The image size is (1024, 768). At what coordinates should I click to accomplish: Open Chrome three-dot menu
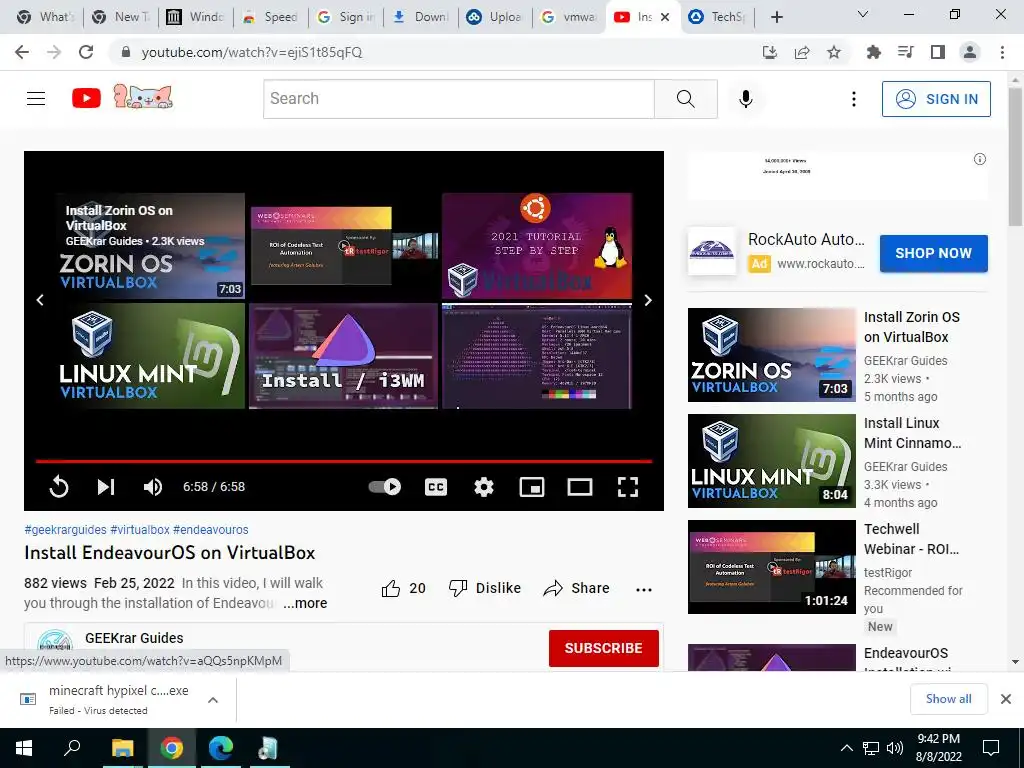click(1002, 52)
